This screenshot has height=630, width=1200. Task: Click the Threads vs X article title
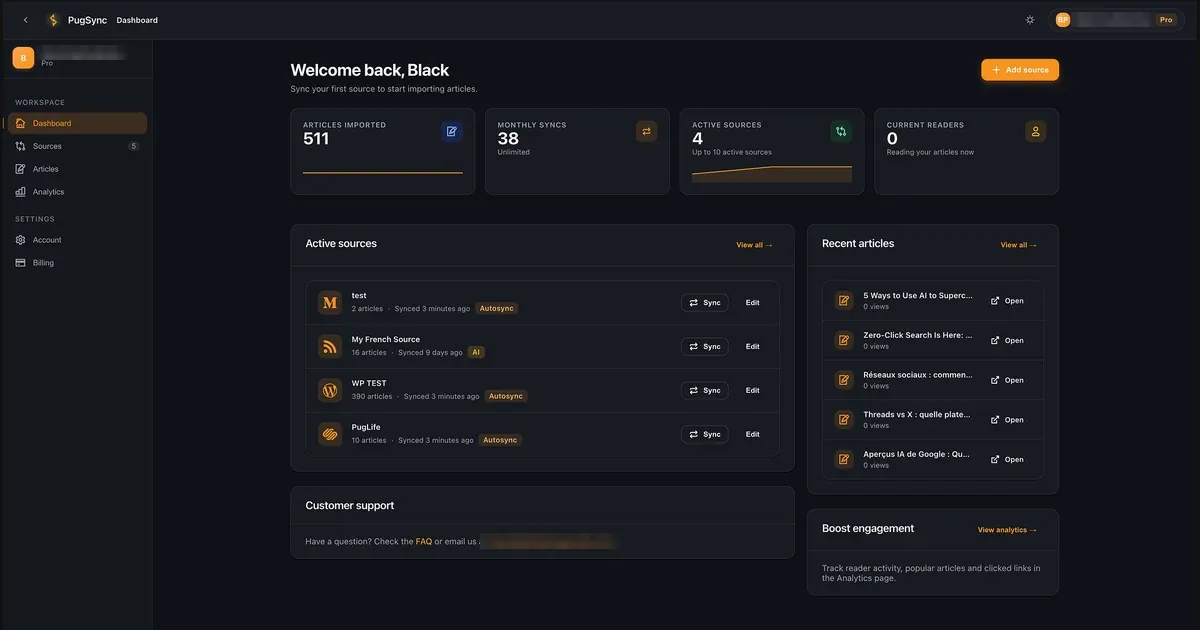(x=918, y=415)
